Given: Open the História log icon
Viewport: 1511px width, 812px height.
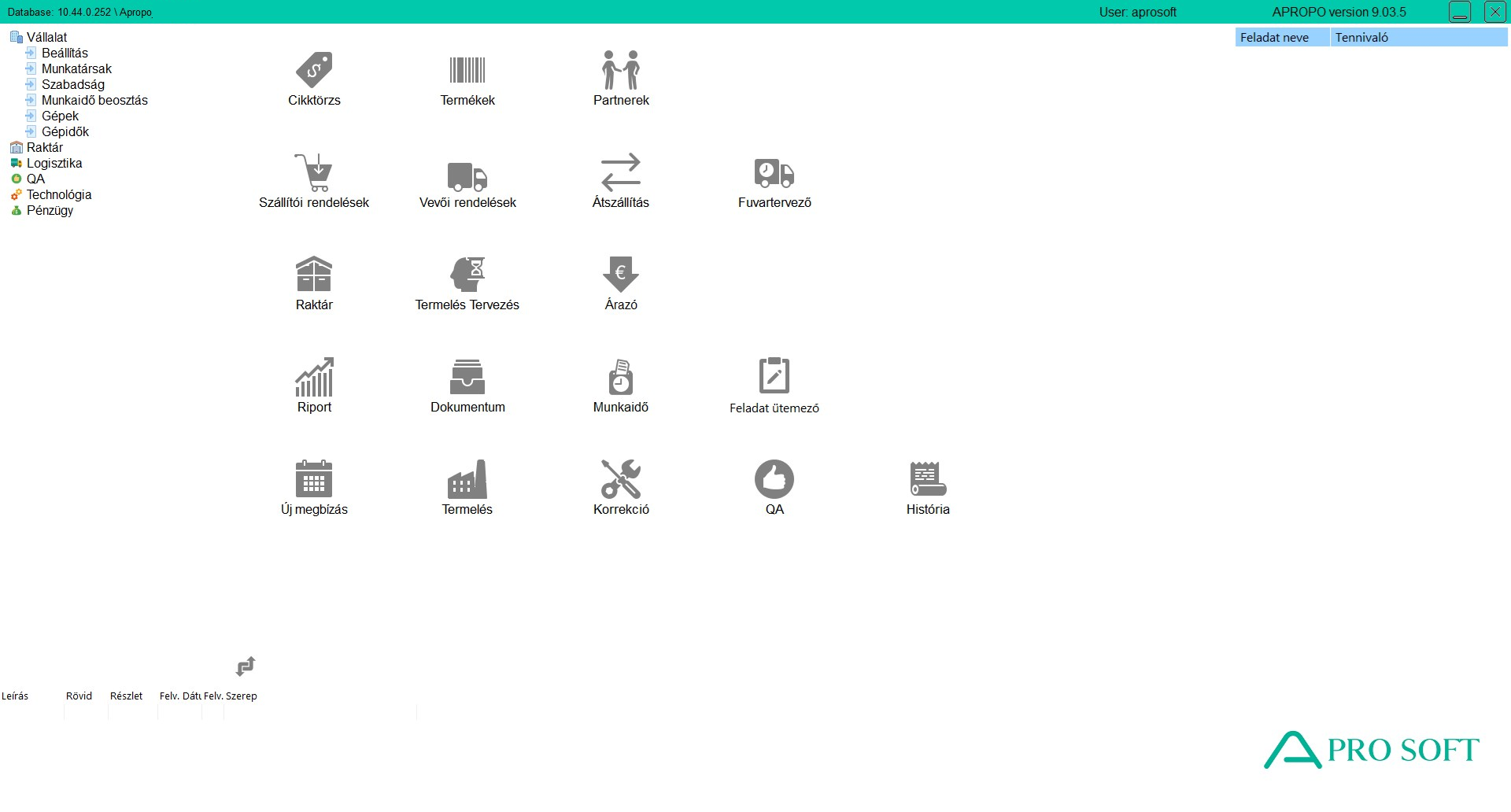Looking at the screenshot, I should click(x=928, y=479).
